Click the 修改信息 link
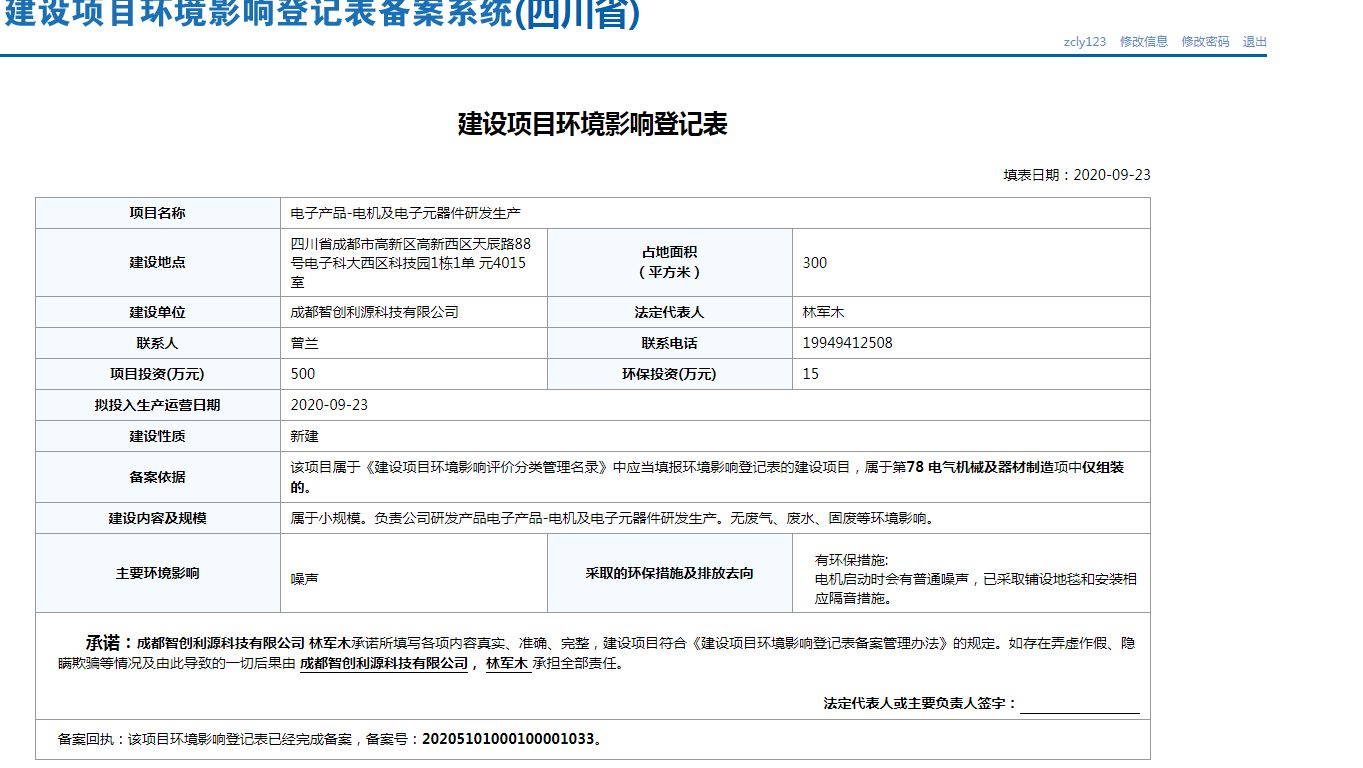Viewport: 1363px width, 768px height. point(1144,42)
